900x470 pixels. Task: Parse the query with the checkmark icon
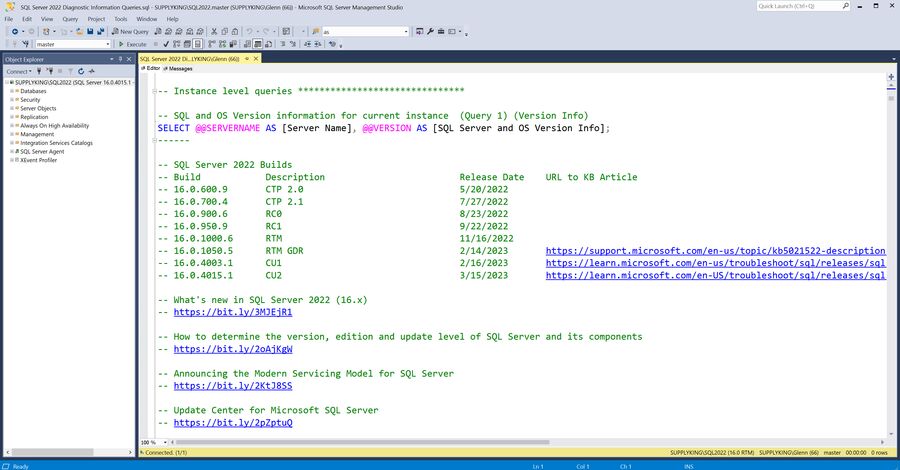pos(166,44)
